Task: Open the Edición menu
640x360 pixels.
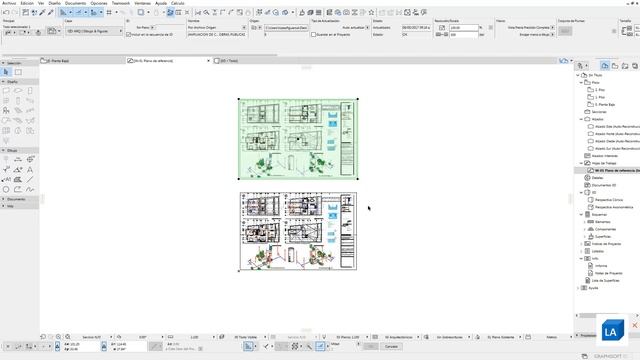Action: [27, 3]
